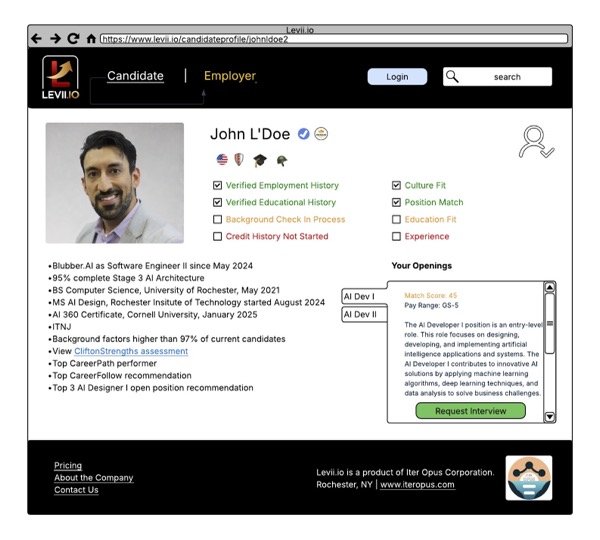Visit www.iteropus.com link
600x540 pixels.
(x=417, y=485)
